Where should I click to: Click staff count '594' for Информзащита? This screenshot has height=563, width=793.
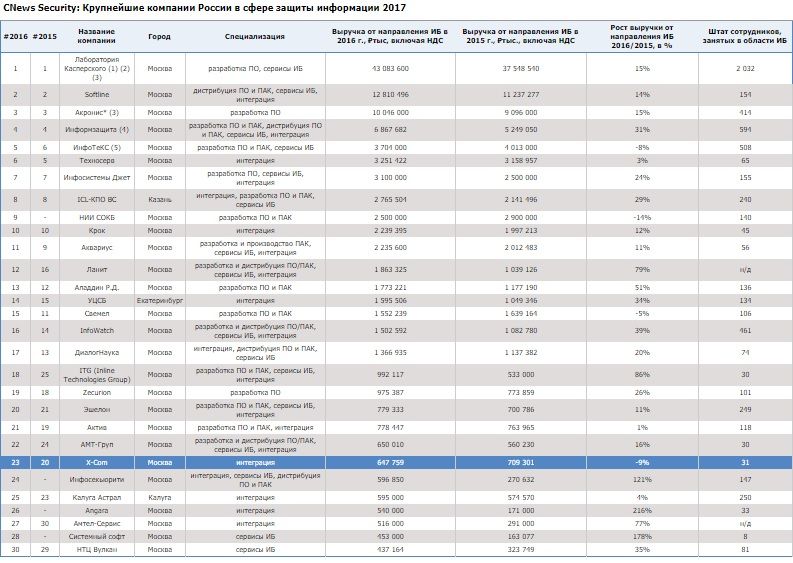click(x=745, y=129)
